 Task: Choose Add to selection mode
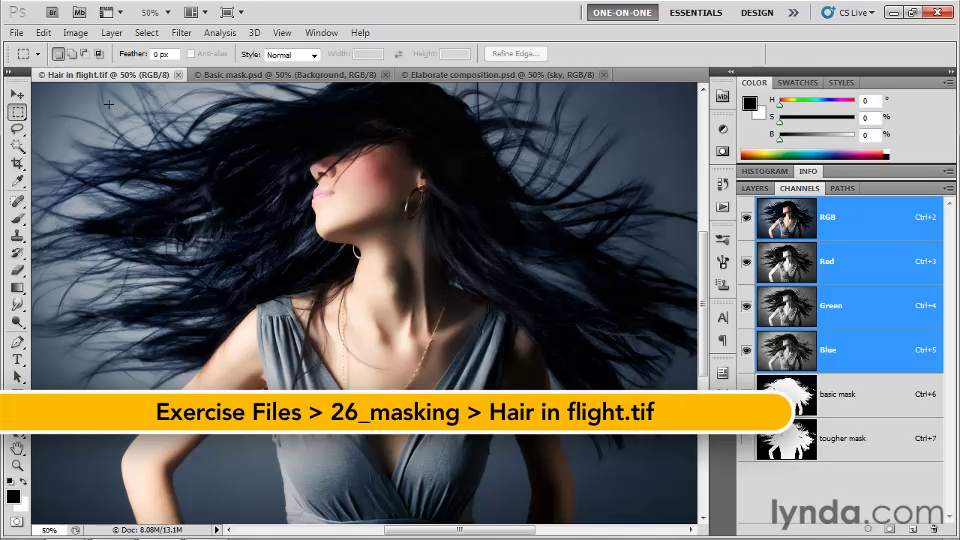click(72, 54)
